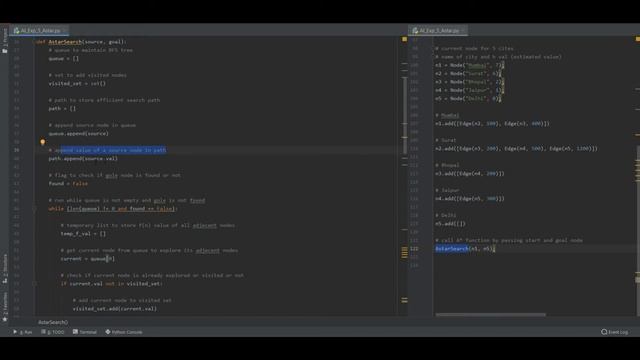Image resolution: width=640 pixels, height=360 pixels.
Task: Click the n4.add([Edge(n5 line
Action: [470, 198]
